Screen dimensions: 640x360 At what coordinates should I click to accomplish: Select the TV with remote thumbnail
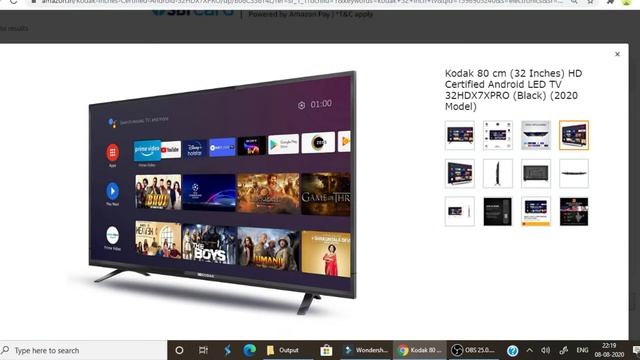460,211
